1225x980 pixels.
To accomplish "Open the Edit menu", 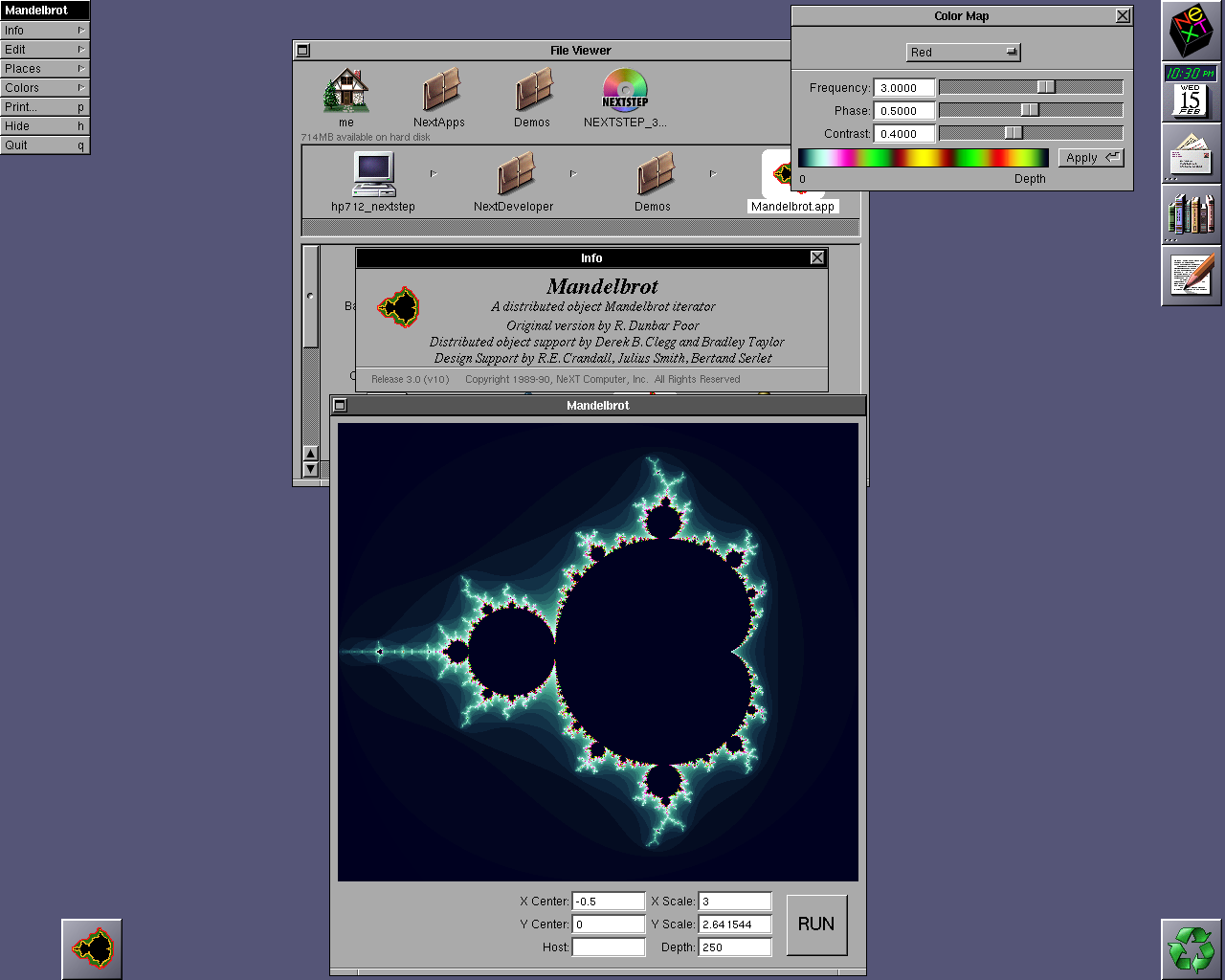I will [x=45, y=50].
